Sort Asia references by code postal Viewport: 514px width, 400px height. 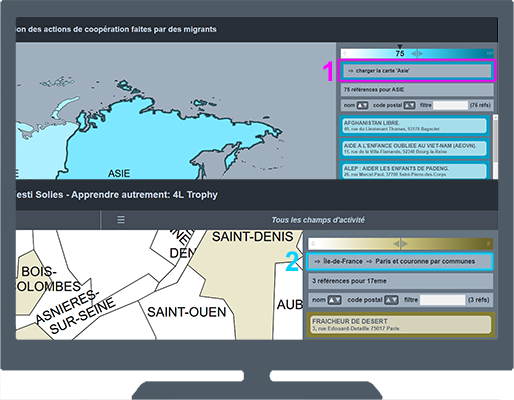click(x=409, y=106)
